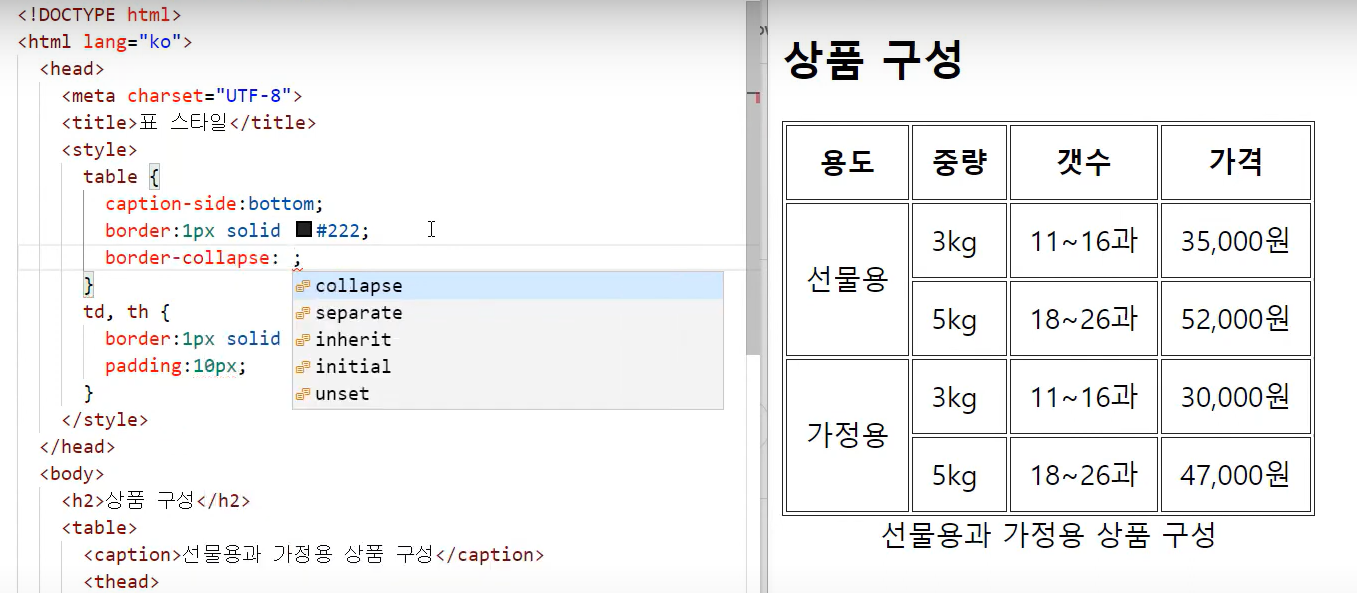Viewport: 1357px width, 593px height.
Task: Click the table caption 선물용과 가정용 상품 구성
Action: click(x=1048, y=535)
